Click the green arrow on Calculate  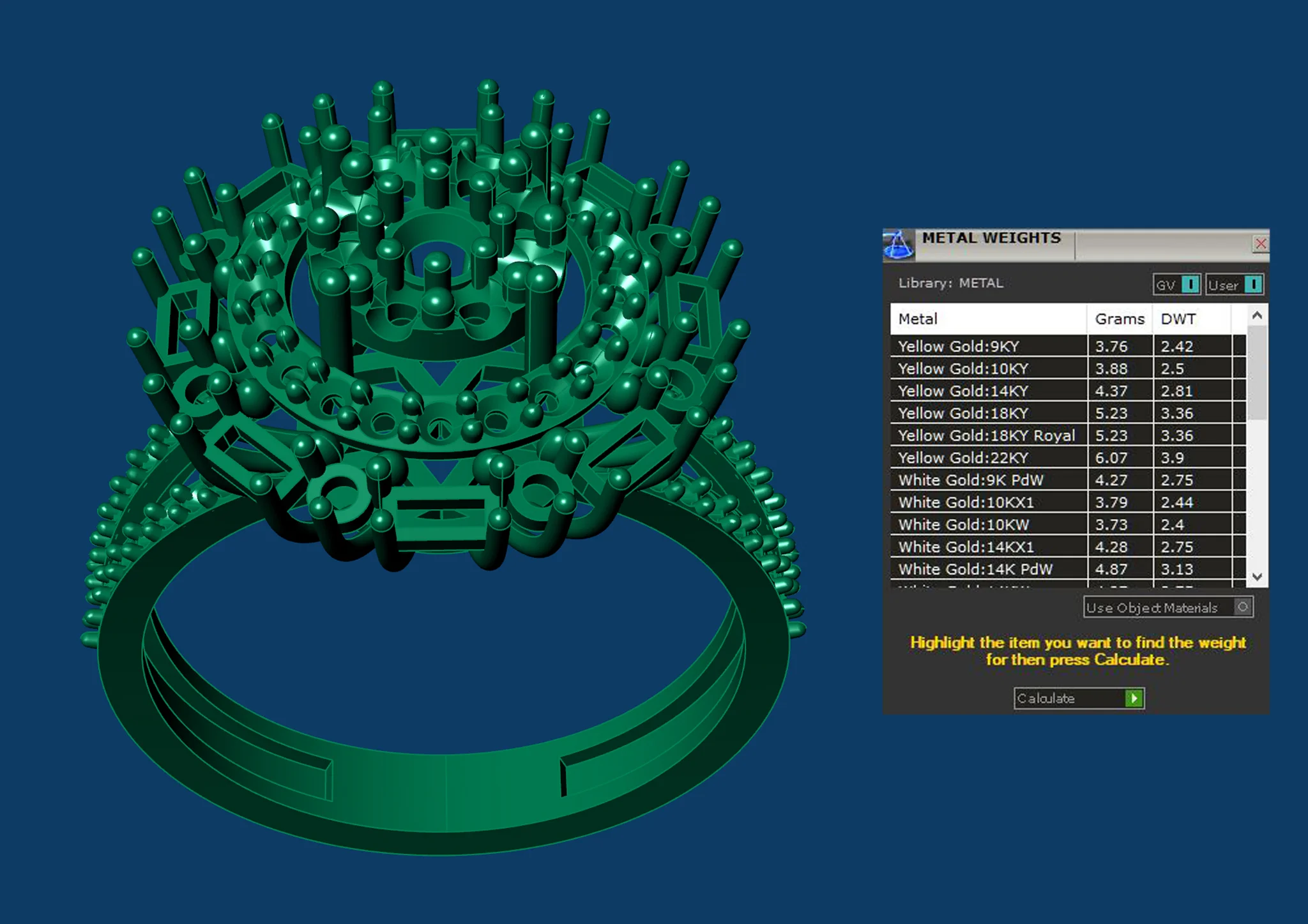(x=1134, y=699)
